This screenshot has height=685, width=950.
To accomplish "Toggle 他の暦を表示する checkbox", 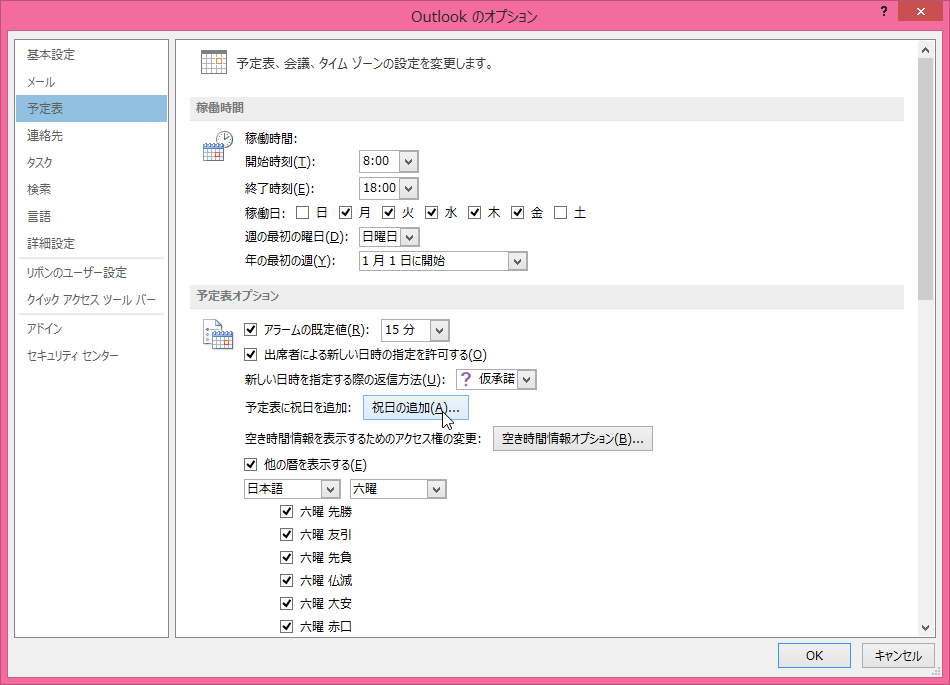I will [250, 465].
